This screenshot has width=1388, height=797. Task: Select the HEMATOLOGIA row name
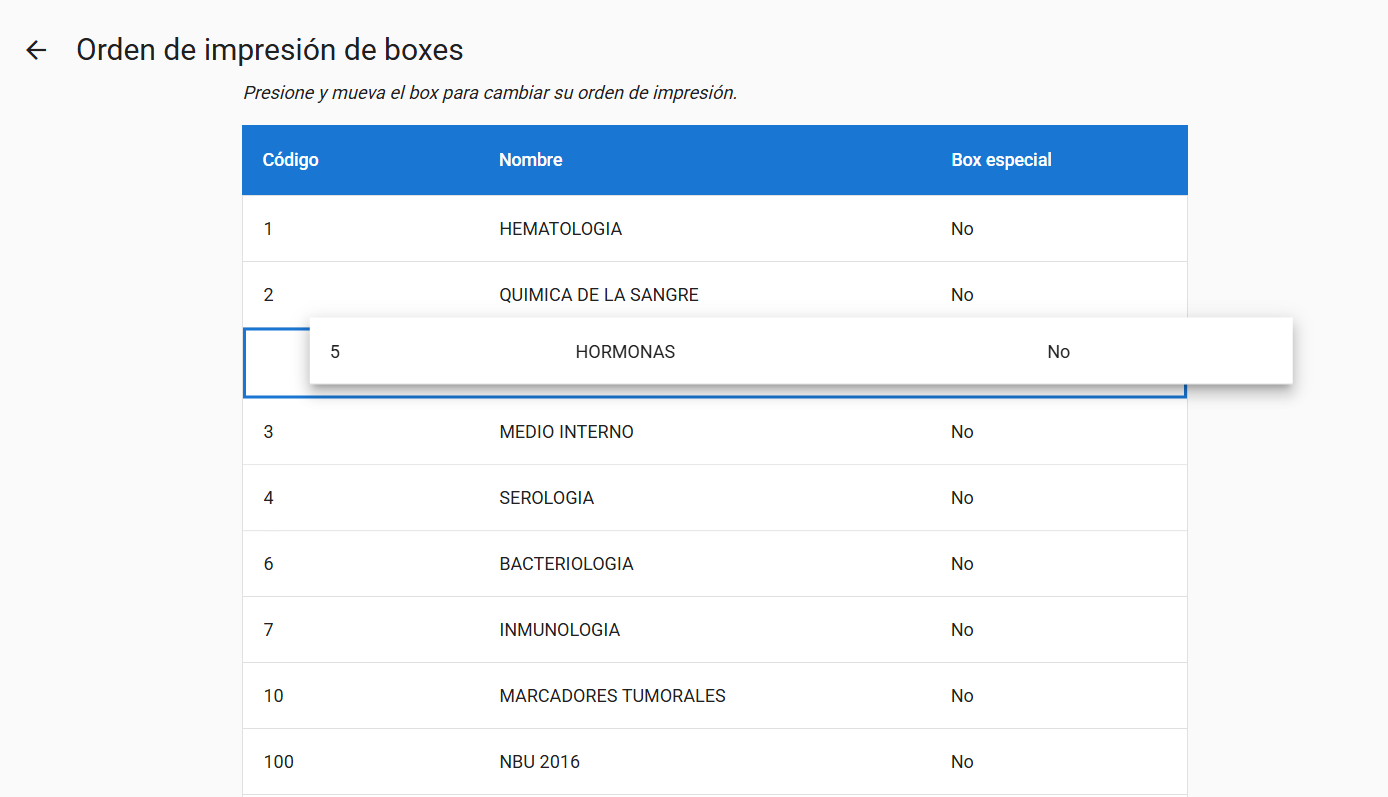point(560,229)
